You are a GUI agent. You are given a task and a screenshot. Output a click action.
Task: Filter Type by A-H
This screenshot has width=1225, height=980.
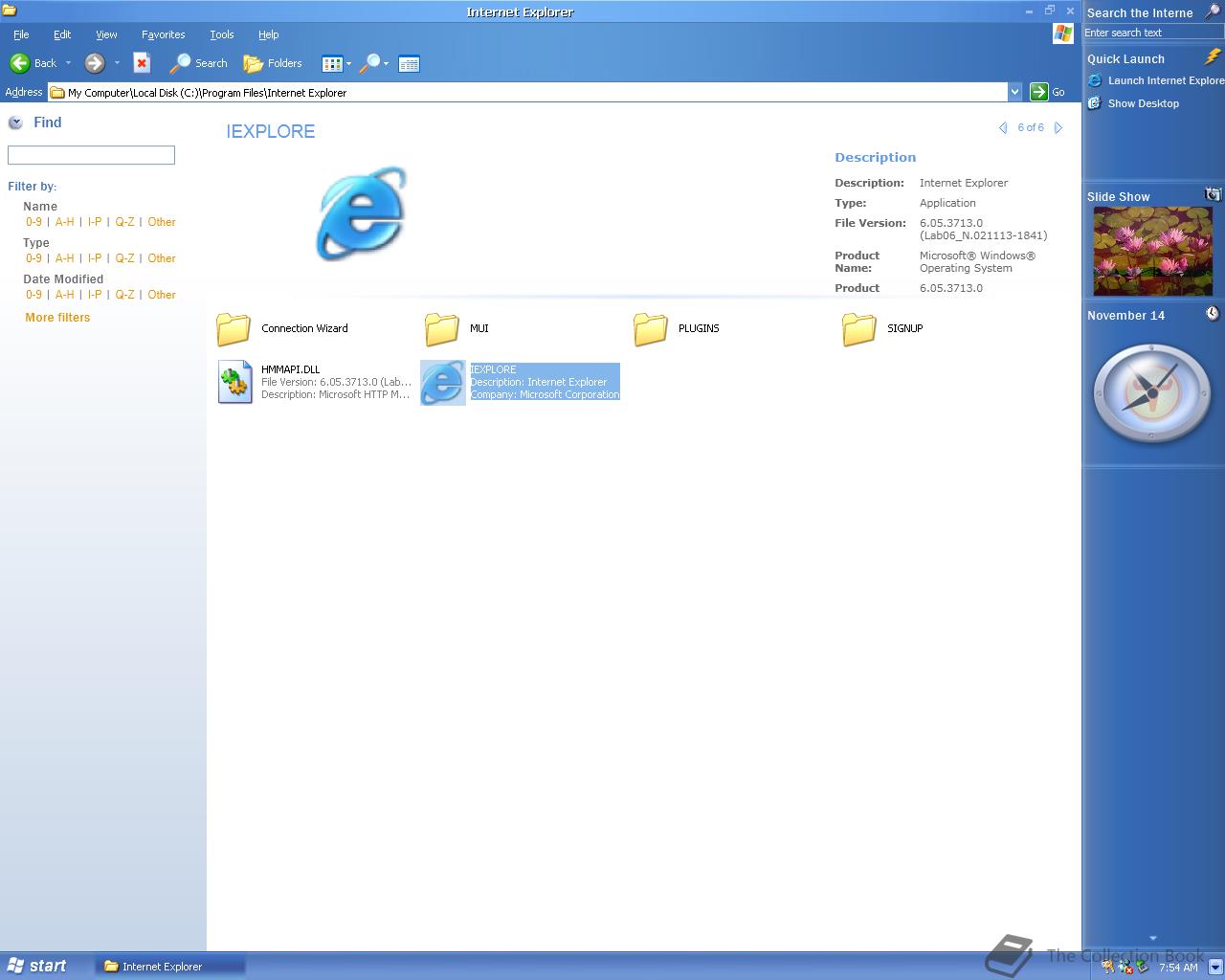(64, 258)
